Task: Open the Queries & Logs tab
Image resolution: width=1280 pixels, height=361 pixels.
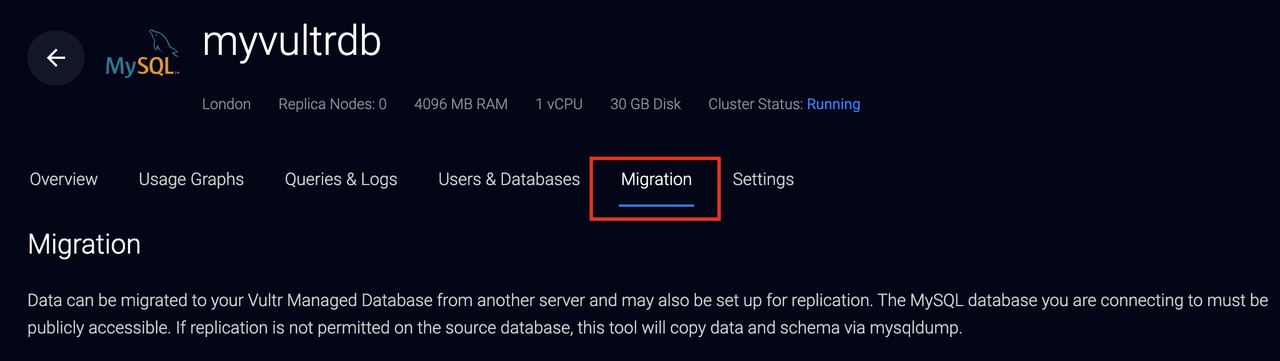Action: (x=341, y=179)
